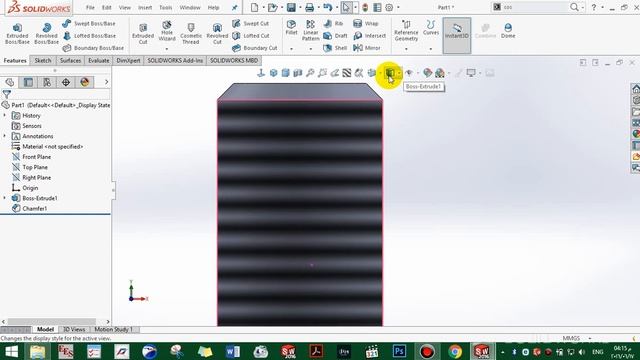Click the Rebuild traffic light icon
Image resolution: width=640 pixels, height=360 pixels.
pos(365,7)
